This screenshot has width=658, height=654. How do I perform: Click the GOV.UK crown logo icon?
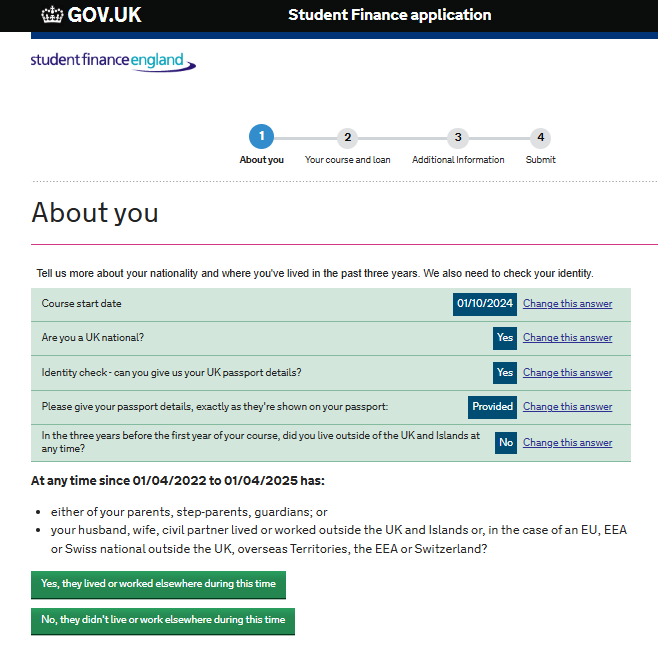(x=52, y=15)
